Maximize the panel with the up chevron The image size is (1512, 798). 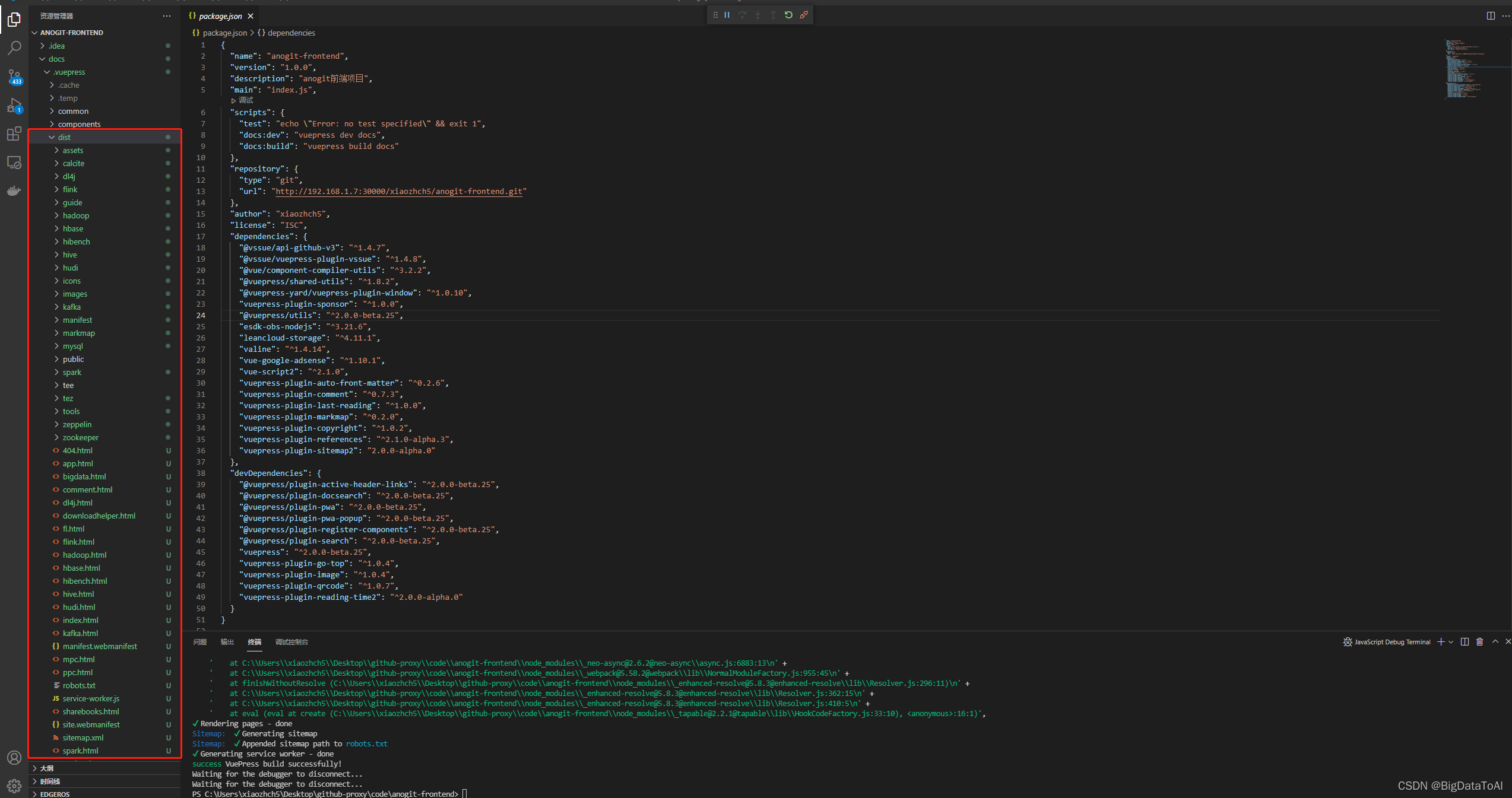coord(1495,642)
